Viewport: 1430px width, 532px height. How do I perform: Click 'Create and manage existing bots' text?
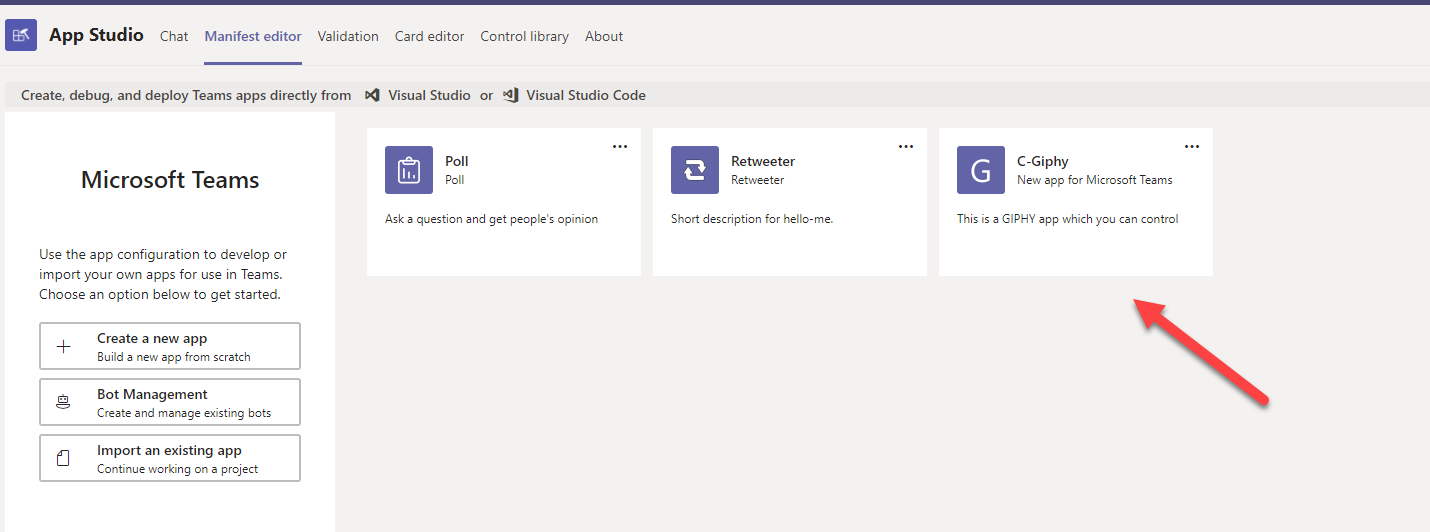pyautogui.click(x=184, y=413)
